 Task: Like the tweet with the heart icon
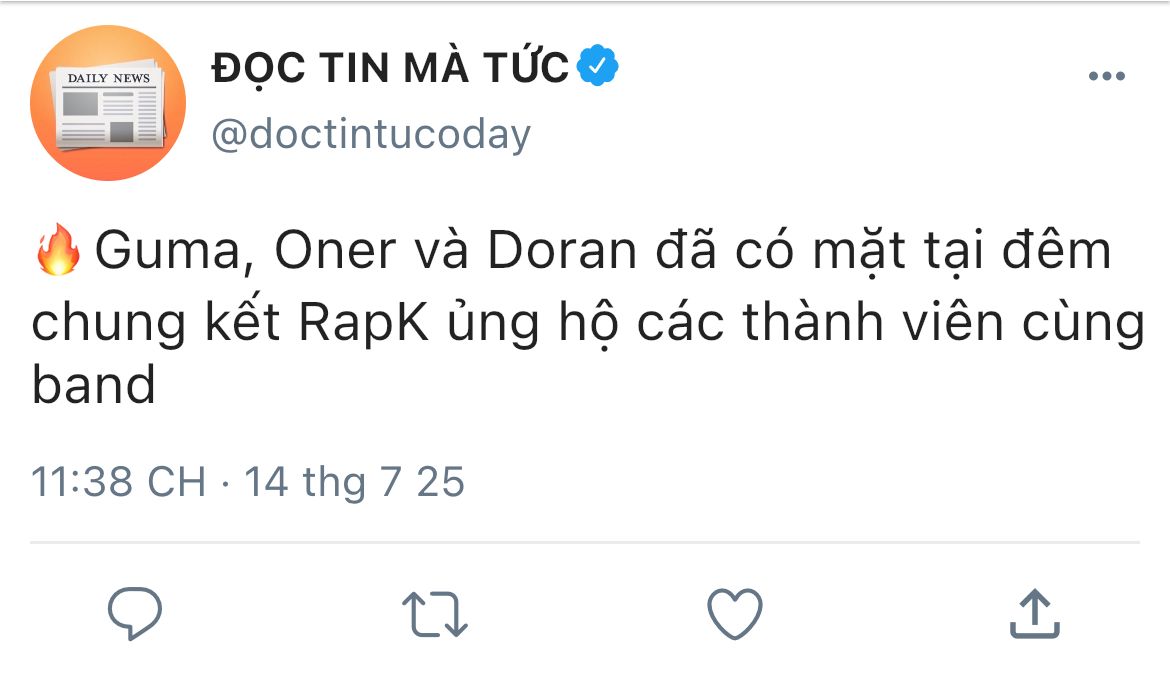734,613
